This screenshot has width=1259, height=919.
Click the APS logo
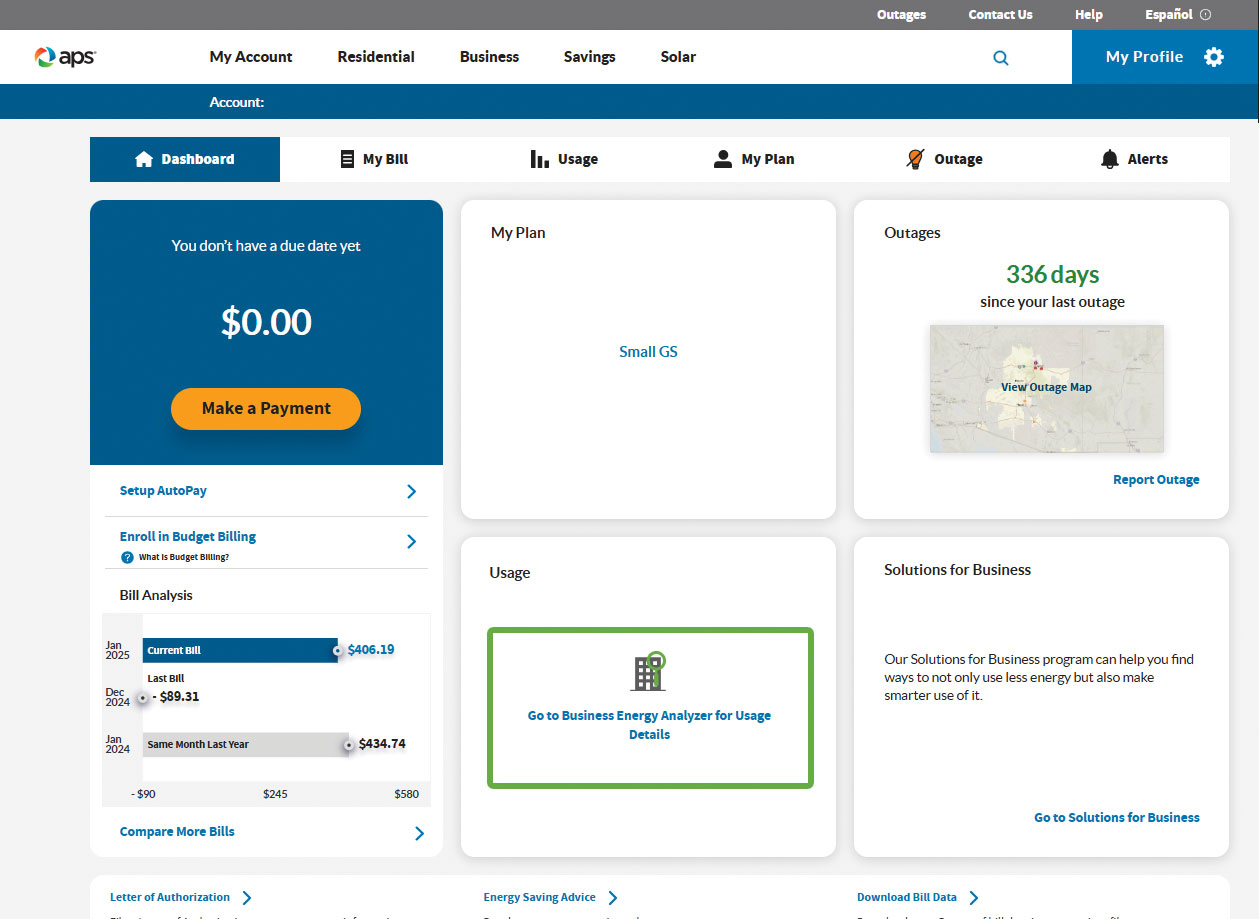(65, 57)
